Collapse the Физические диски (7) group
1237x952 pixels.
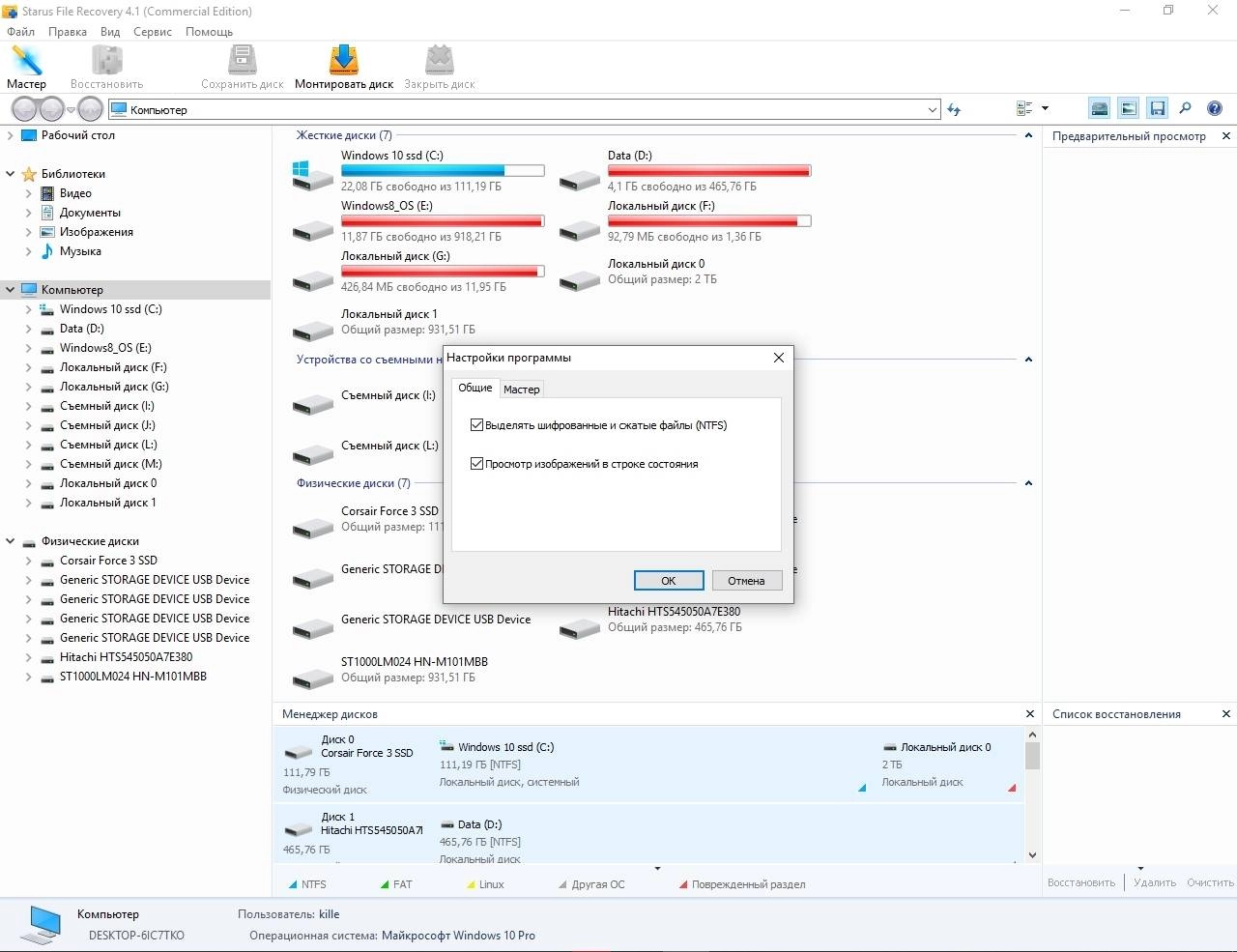pyautogui.click(x=1028, y=483)
